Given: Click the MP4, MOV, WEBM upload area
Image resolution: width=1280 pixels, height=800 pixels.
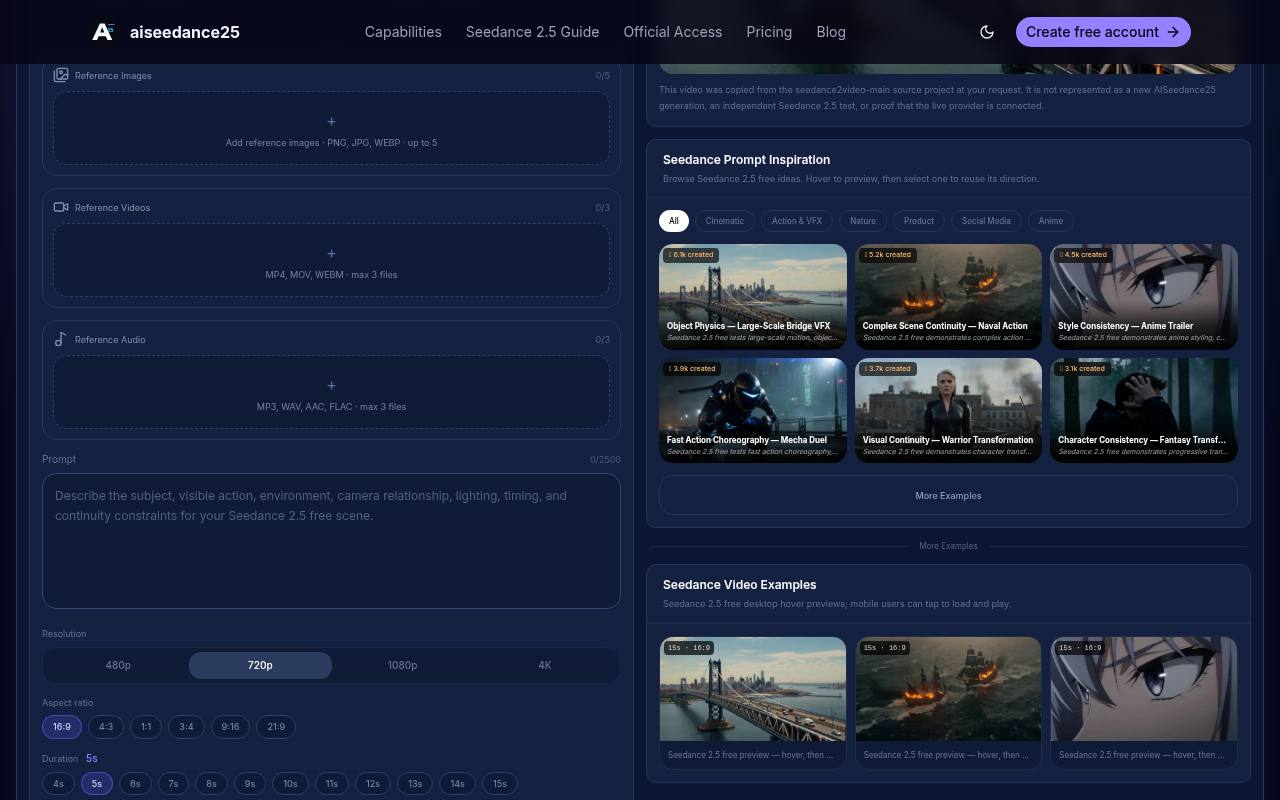Looking at the screenshot, I should 331,260.
